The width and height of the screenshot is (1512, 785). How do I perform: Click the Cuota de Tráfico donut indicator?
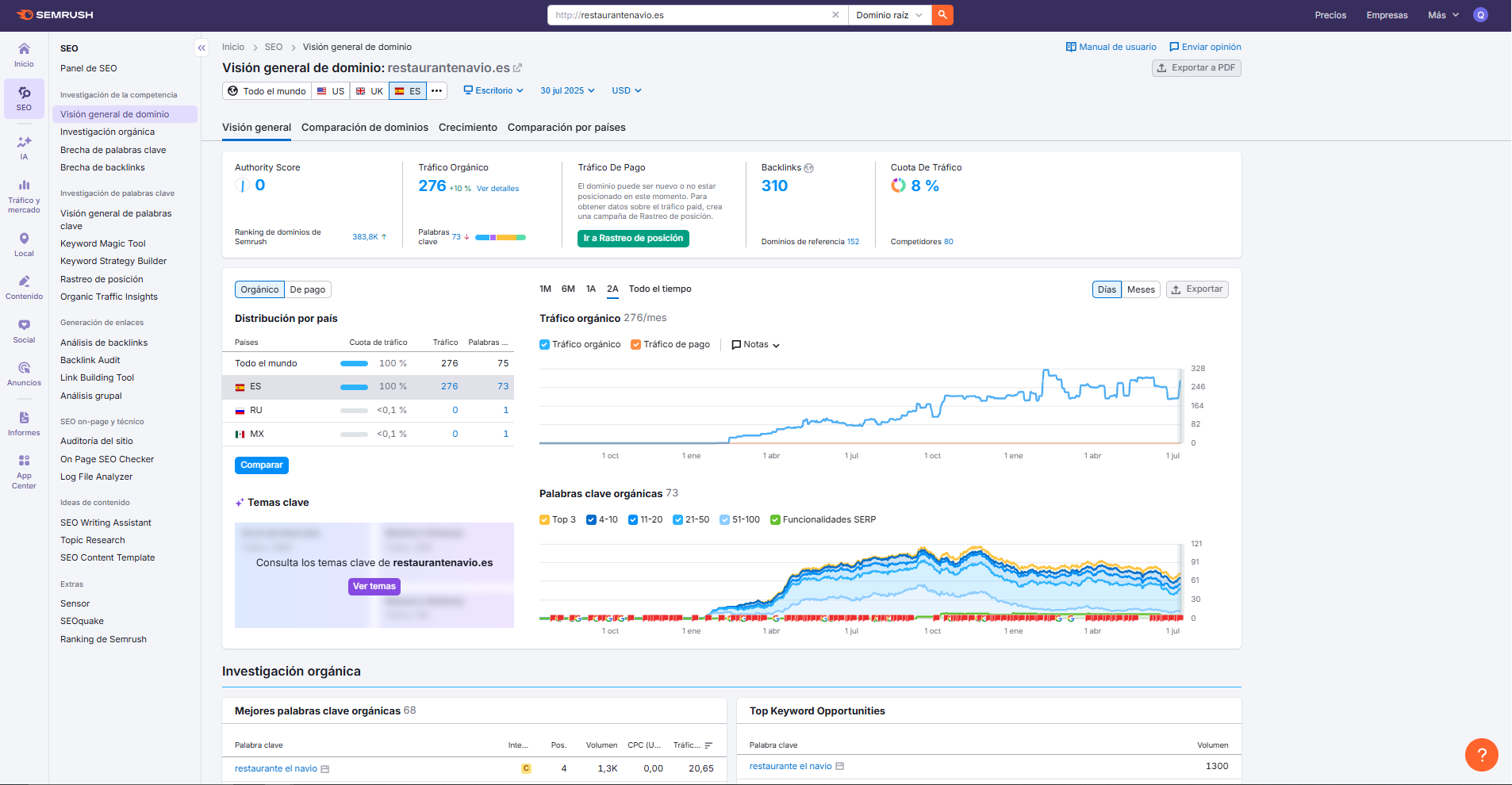[x=898, y=186]
